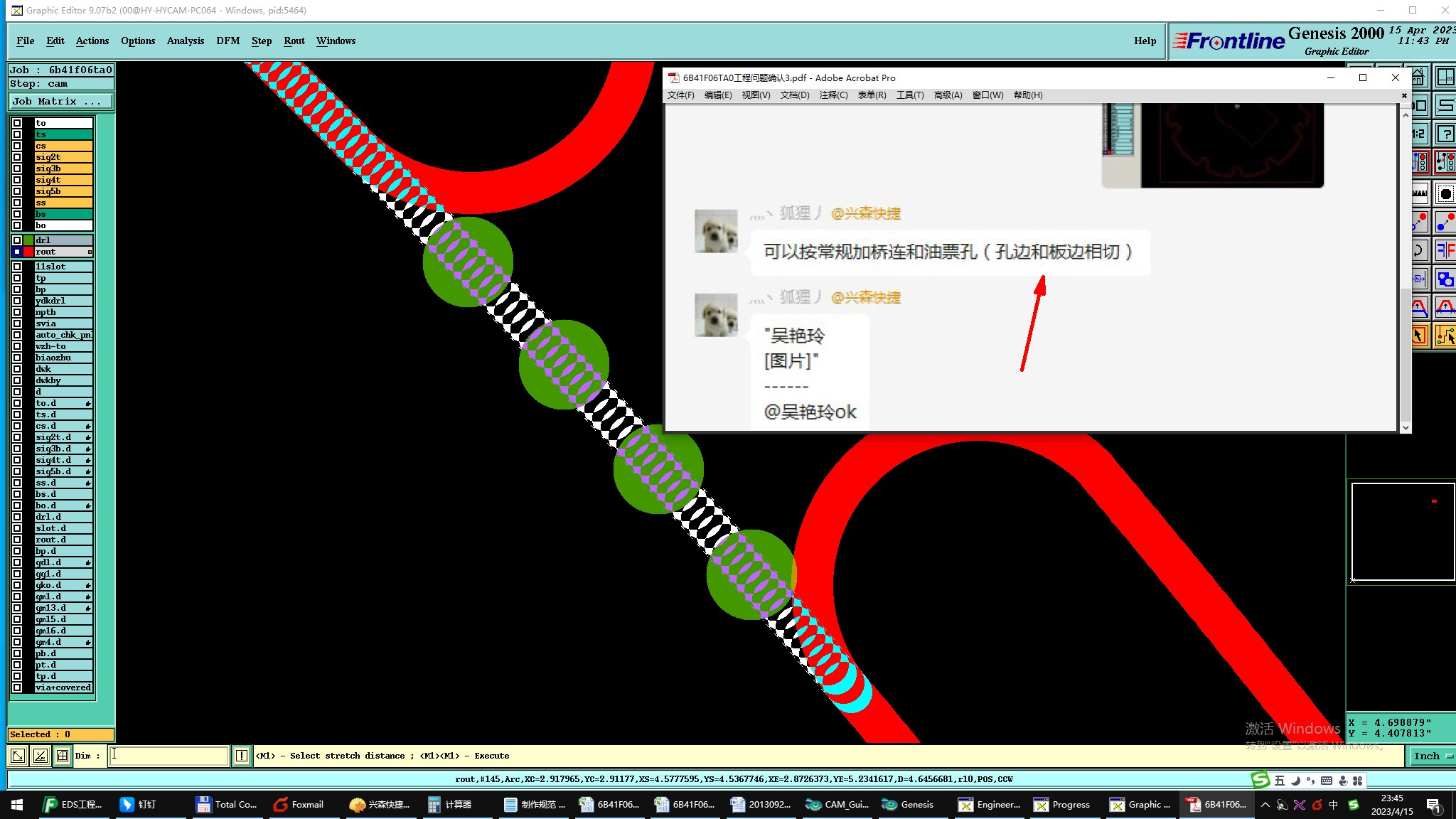Click the overlapping blue shapes icon
Image resolution: width=1456 pixels, height=819 pixels.
click(1445, 279)
